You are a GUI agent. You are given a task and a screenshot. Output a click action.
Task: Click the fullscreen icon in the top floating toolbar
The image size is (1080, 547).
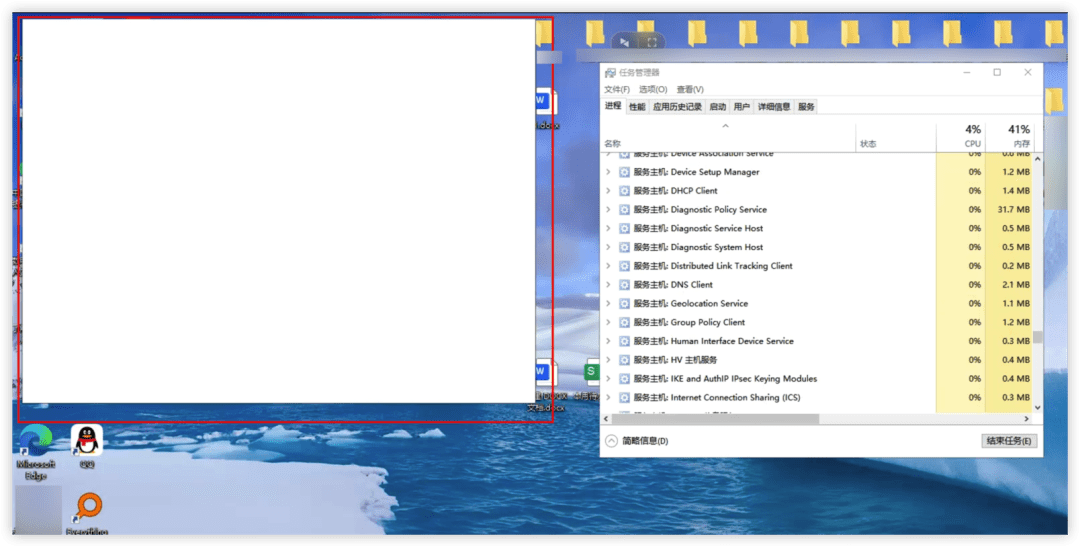coord(652,42)
